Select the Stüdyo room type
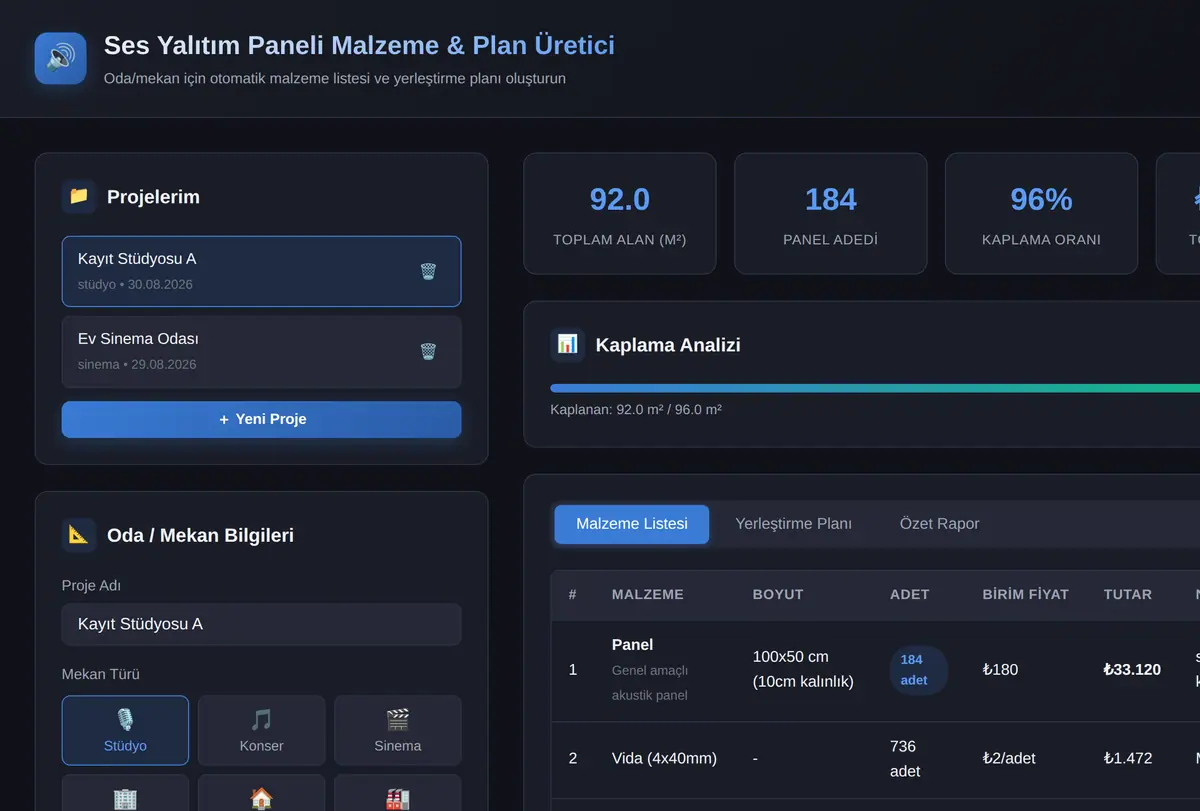This screenshot has width=1200, height=811. click(x=125, y=730)
